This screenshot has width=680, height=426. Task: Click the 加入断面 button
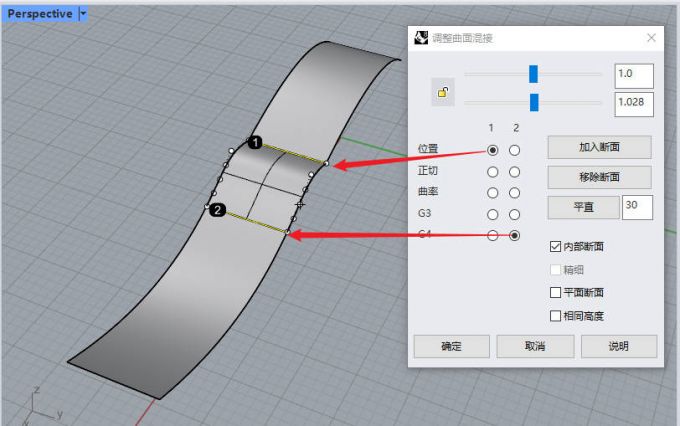[599, 147]
